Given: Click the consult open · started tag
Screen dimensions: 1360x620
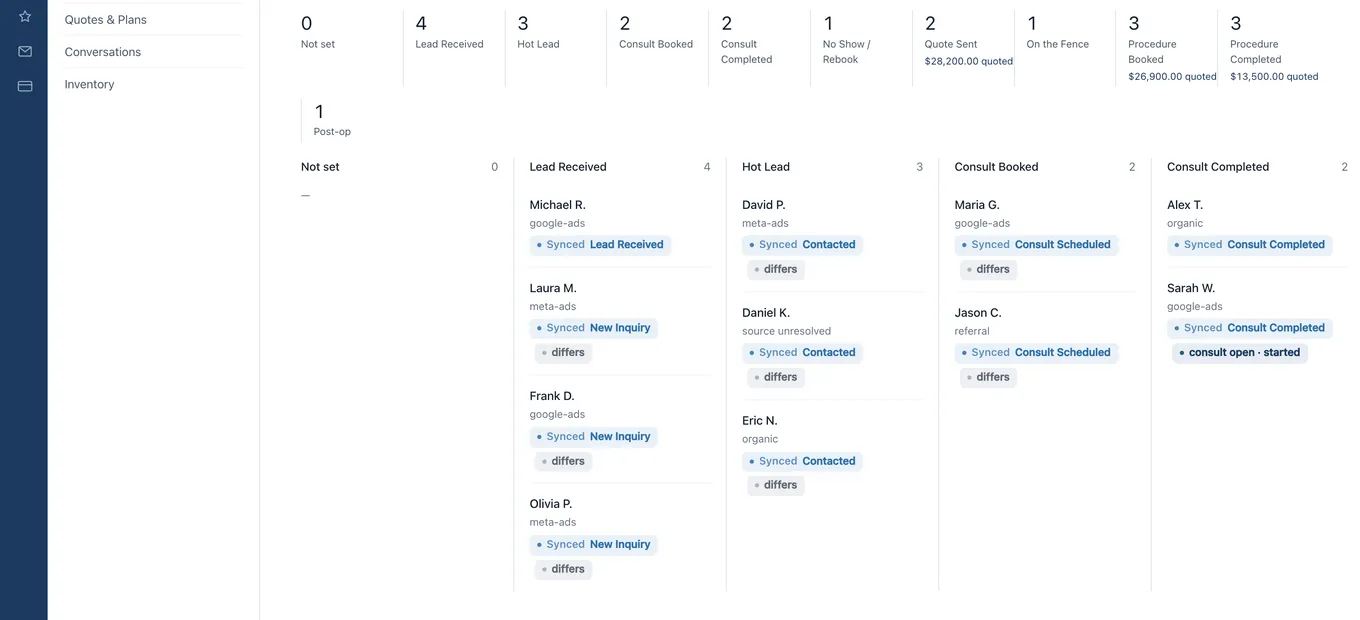Looking at the screenshot, I should pos(1240,352).
